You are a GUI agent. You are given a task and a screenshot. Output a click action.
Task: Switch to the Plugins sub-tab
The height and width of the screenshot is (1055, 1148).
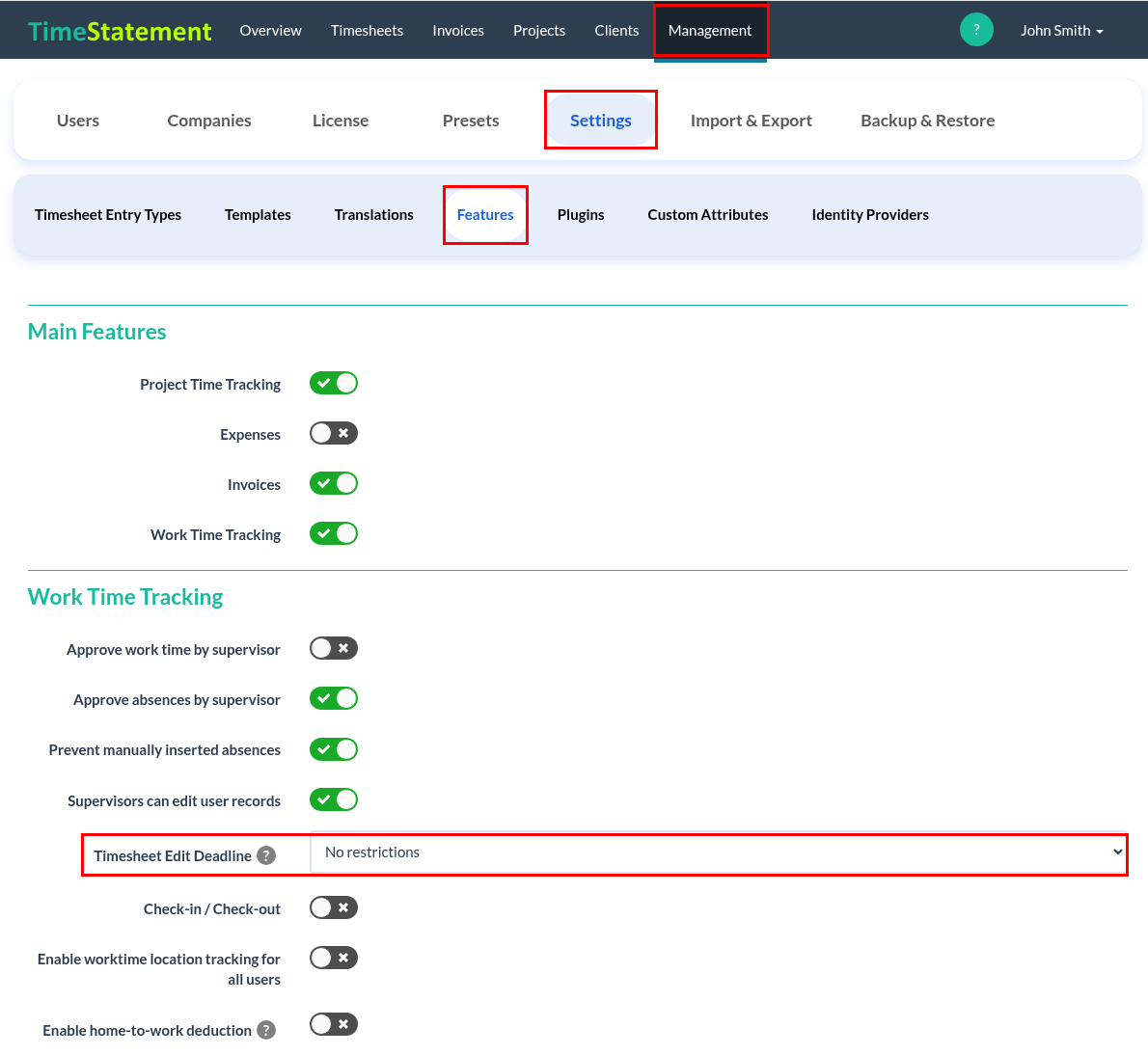(581, 214)
